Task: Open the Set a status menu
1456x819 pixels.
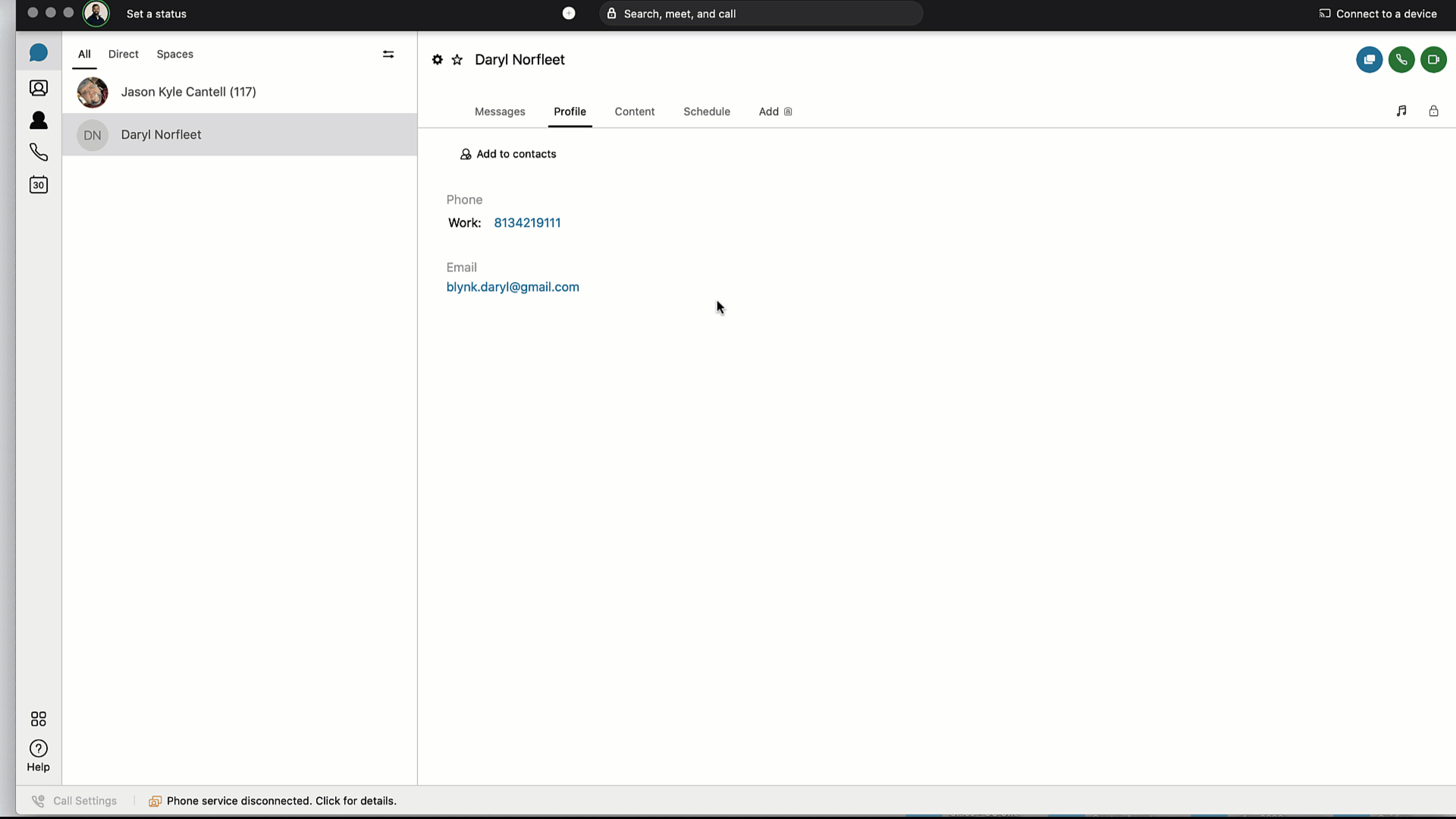Action: point(156,14)
